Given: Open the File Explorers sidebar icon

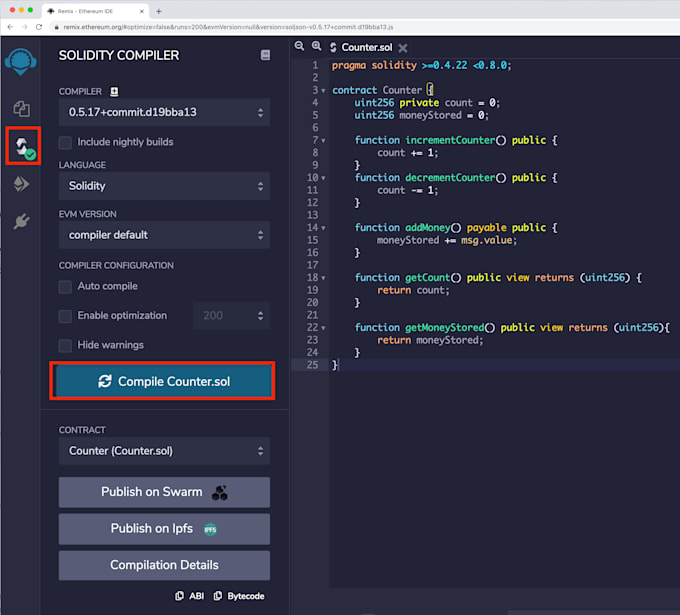Looking at the screenshot, I should click(x=21, y=108).
